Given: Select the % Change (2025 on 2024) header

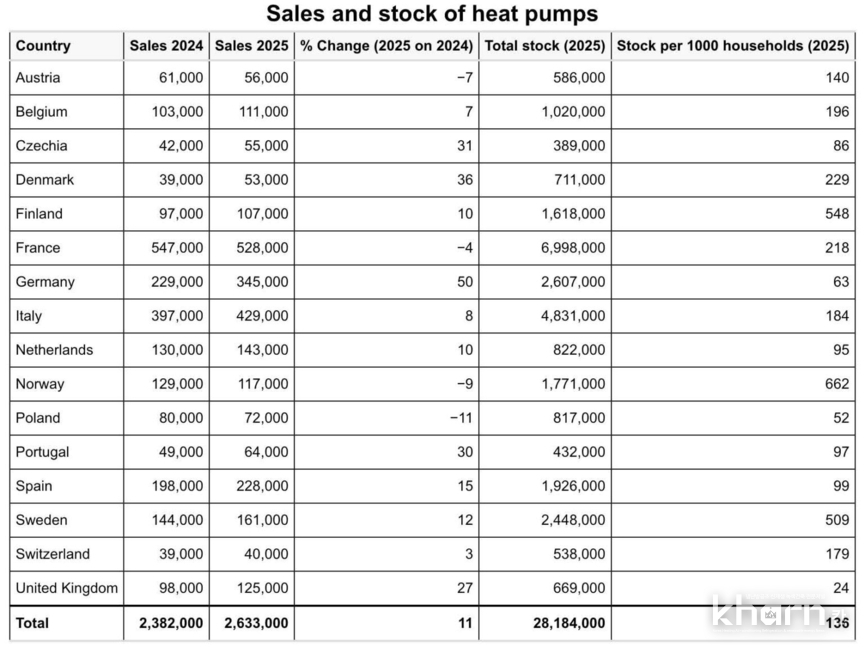Looking at the screenshot, I should pyautogui.click(x=386, y=45).
